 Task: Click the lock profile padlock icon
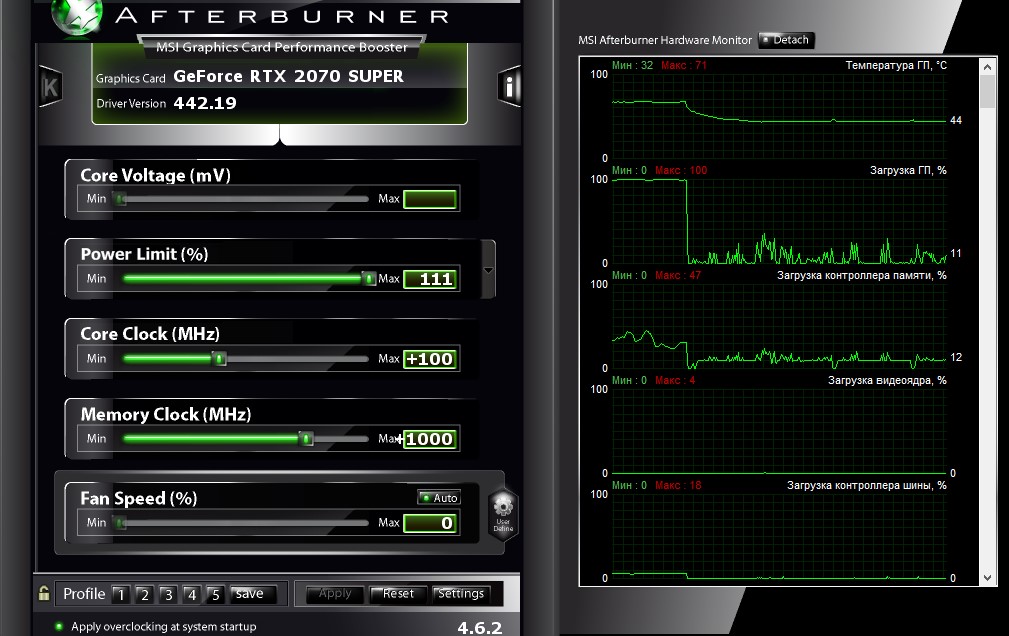point(44,593)
